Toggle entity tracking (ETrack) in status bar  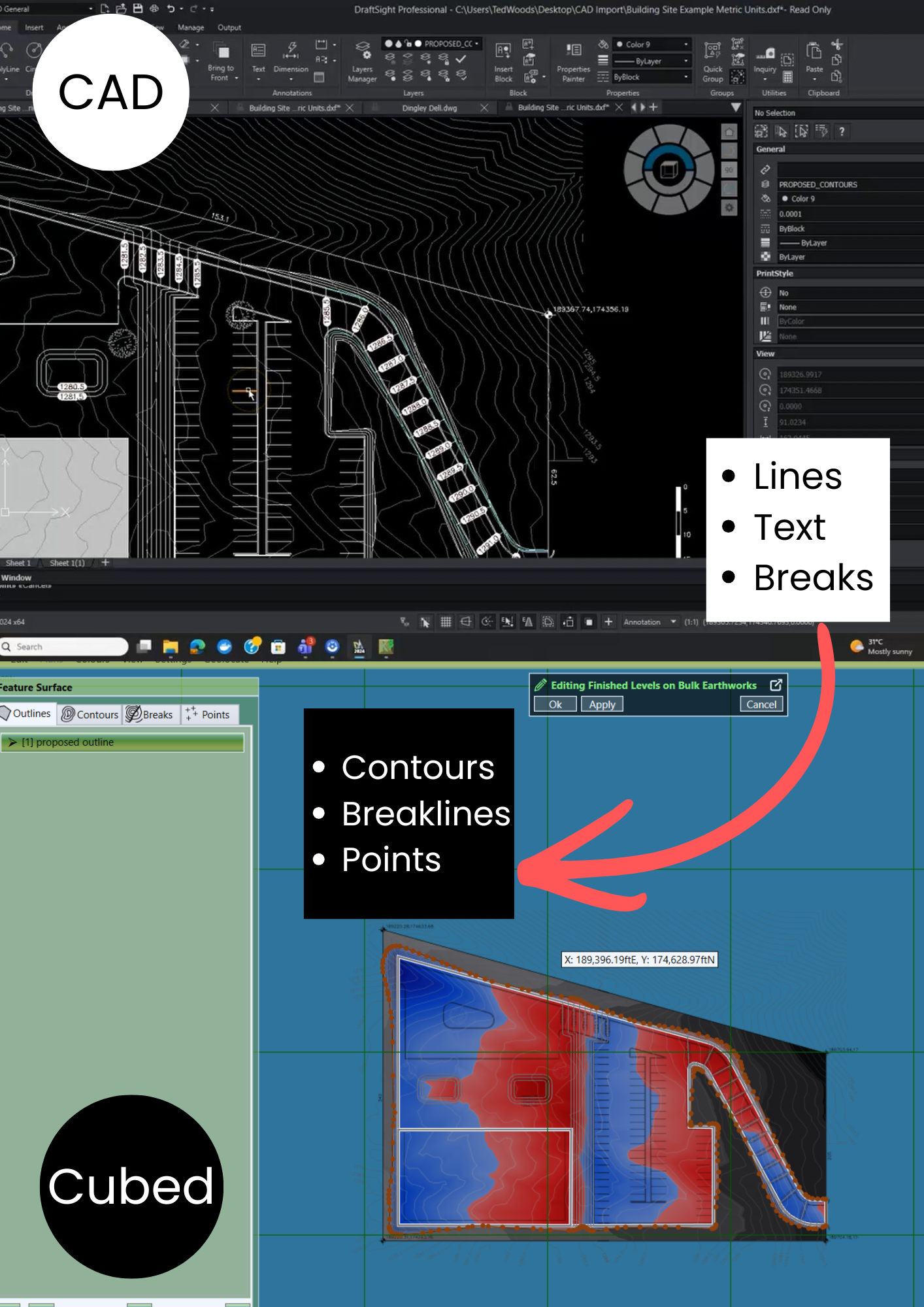coord(527,622)
